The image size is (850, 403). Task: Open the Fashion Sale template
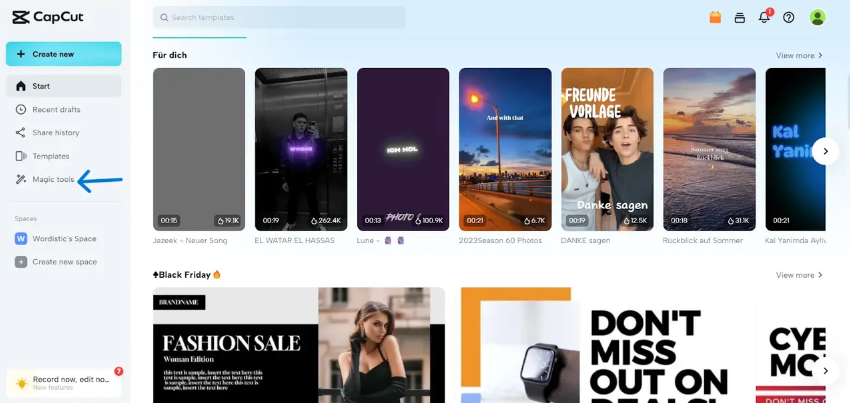[299, 345]
